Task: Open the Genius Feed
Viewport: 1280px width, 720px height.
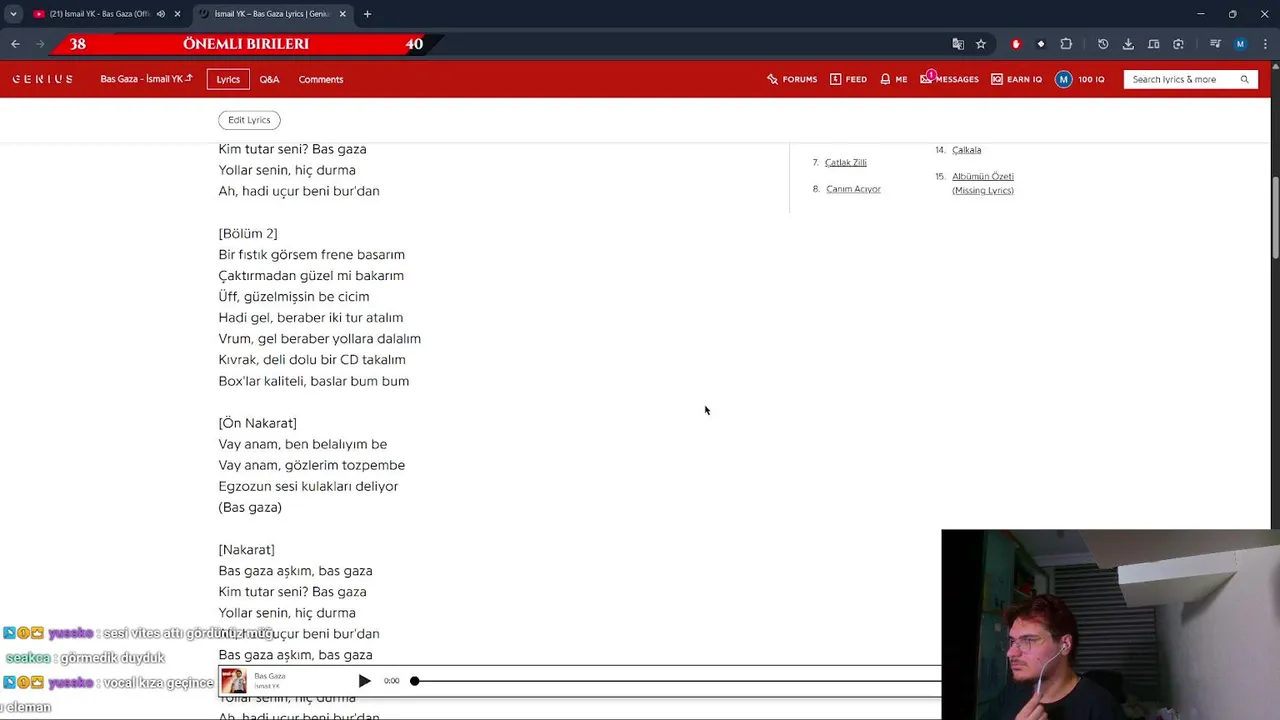Action: (x=848, y=79)
